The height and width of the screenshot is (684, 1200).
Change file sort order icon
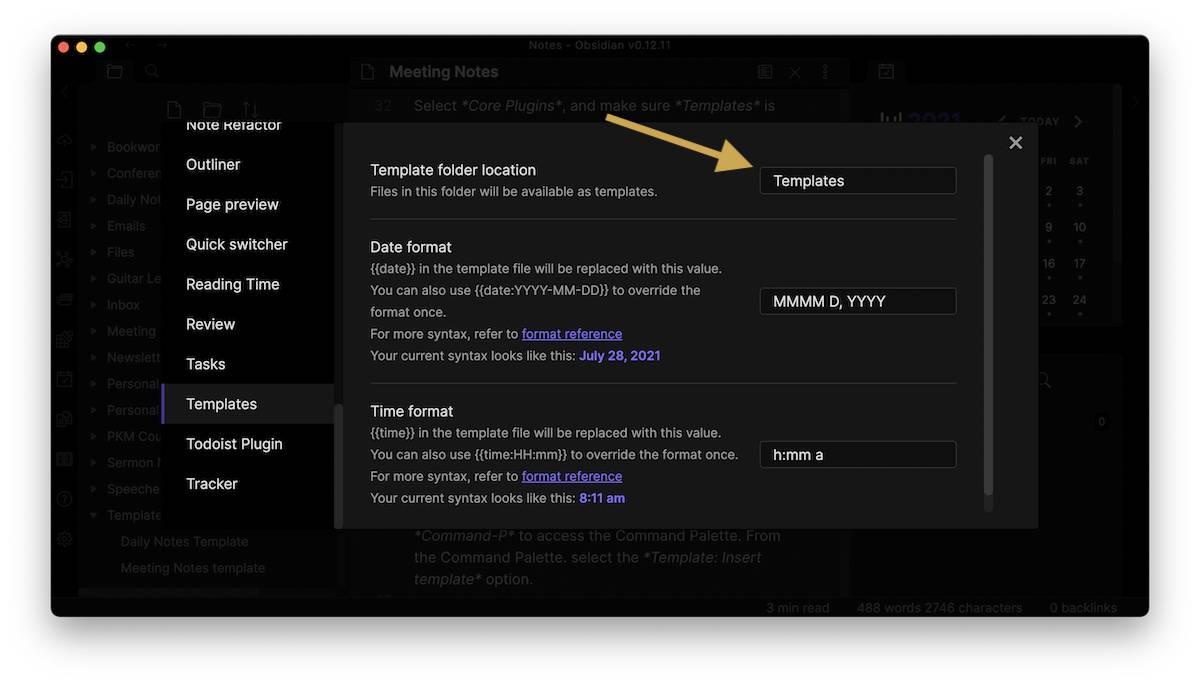point(249,109)
